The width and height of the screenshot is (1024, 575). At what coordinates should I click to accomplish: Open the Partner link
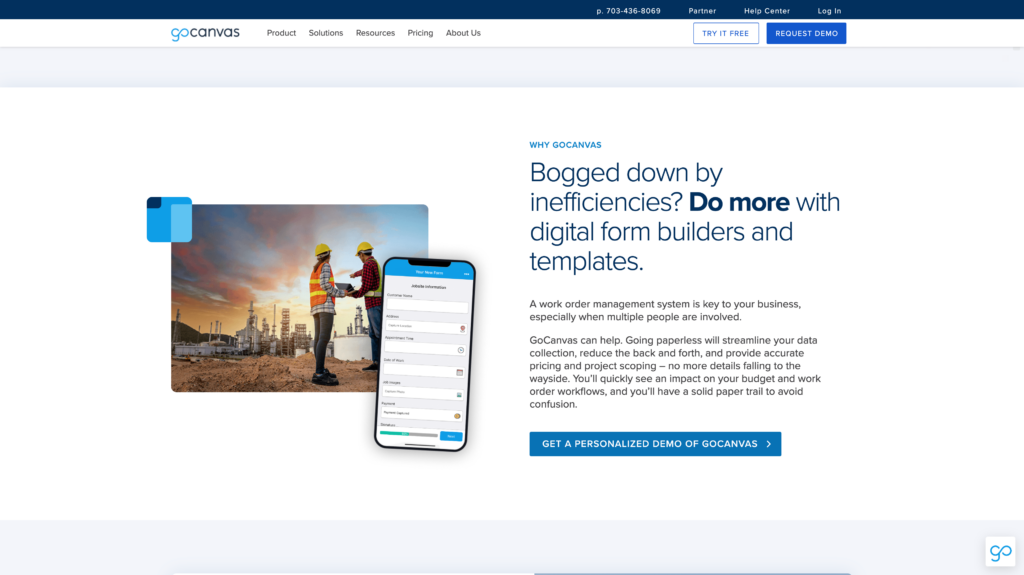point(702,11)
